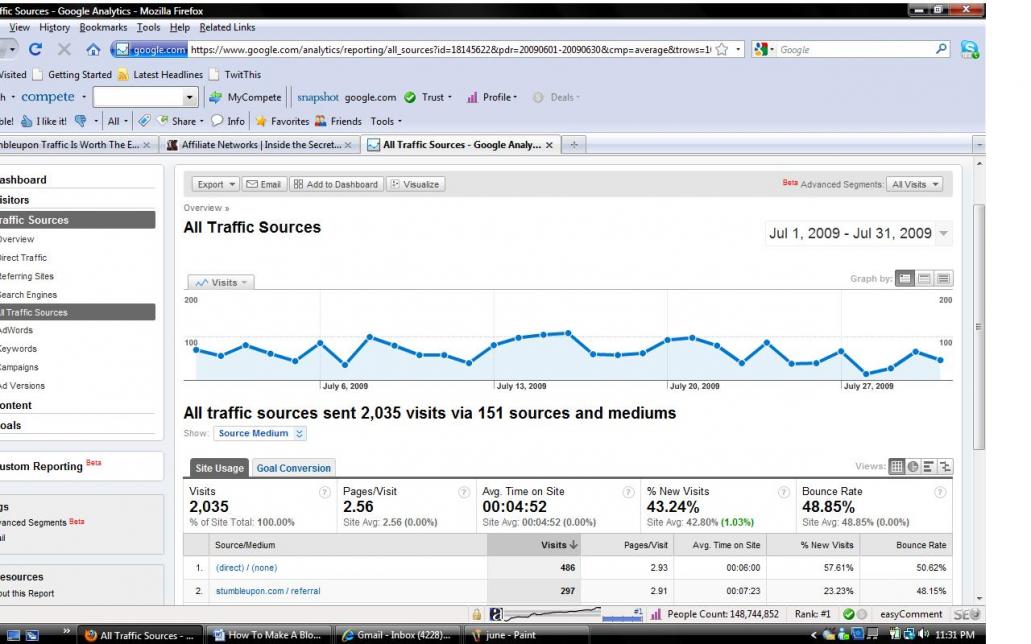The width and height of the screenshot is (1031, 644).
Task: Open the Gmail - Inbox taskbar button
Action: coord(397,635)
